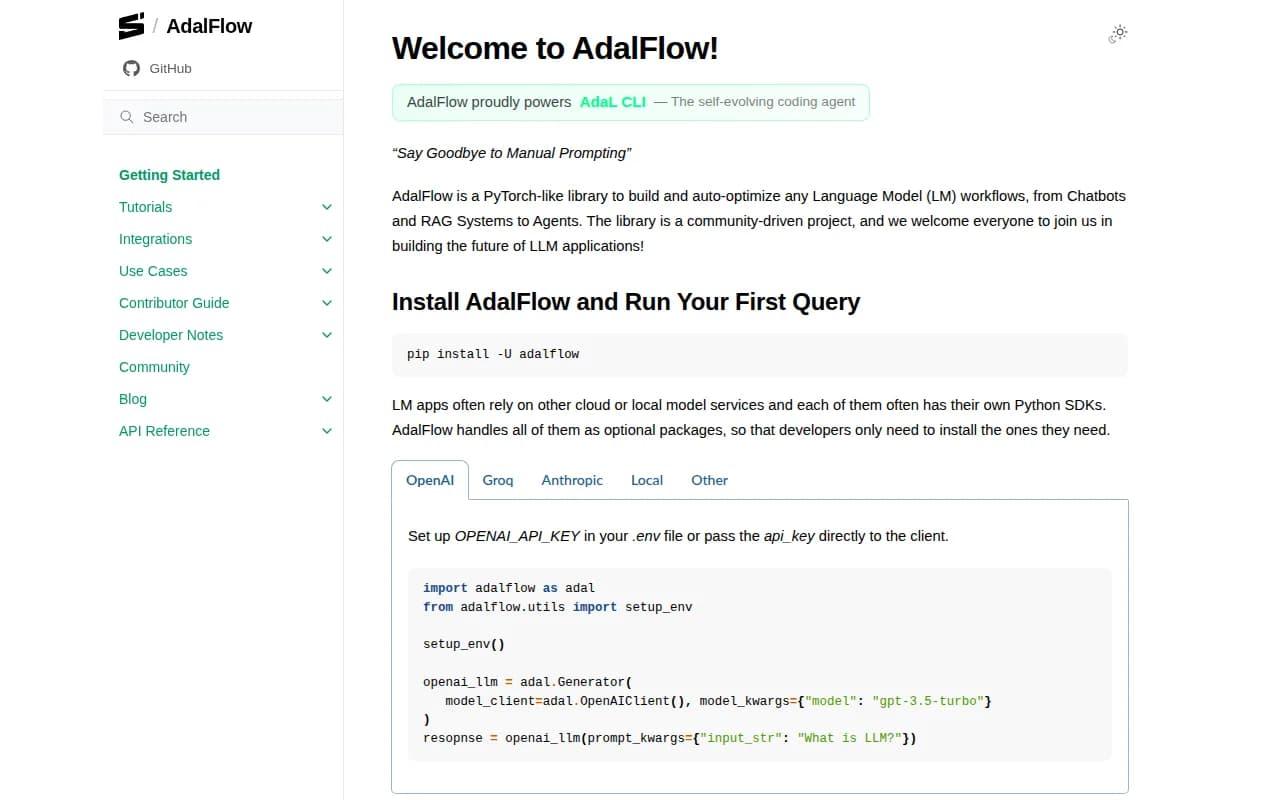Switch to the Groq tab
This screenshot has height=800, width=1280.
[x=498, y=480]
